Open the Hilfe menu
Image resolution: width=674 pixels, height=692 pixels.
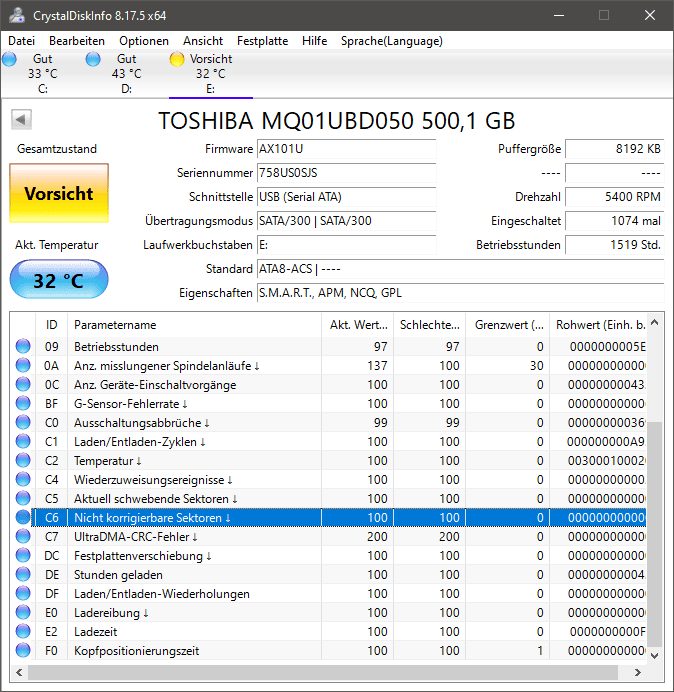tap(314, 41)
